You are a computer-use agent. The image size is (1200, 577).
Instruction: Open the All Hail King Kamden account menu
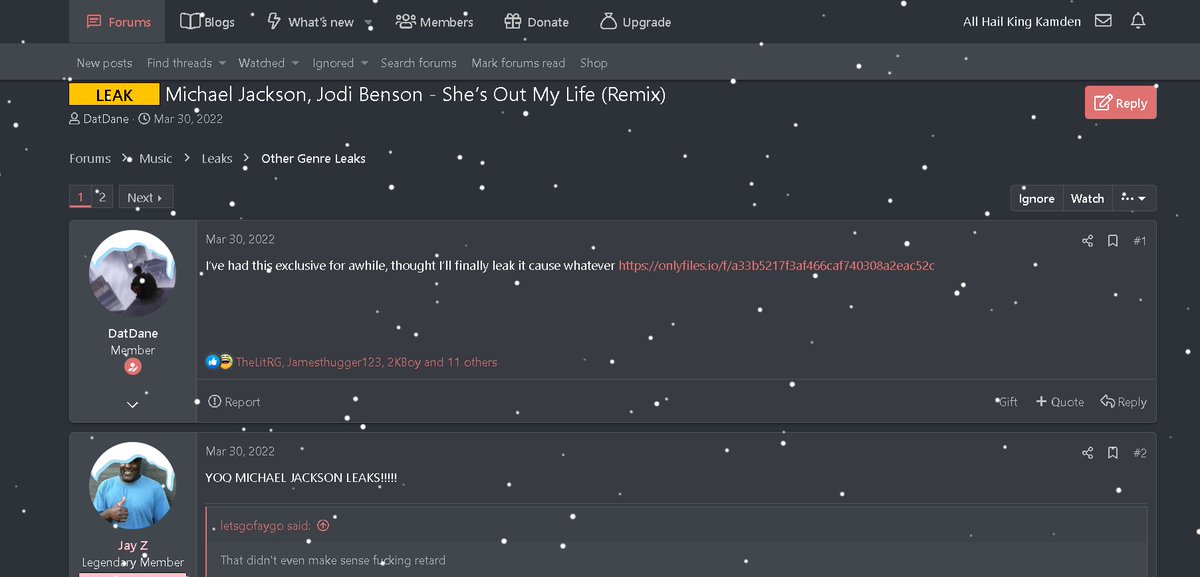tap(1022, 22)
